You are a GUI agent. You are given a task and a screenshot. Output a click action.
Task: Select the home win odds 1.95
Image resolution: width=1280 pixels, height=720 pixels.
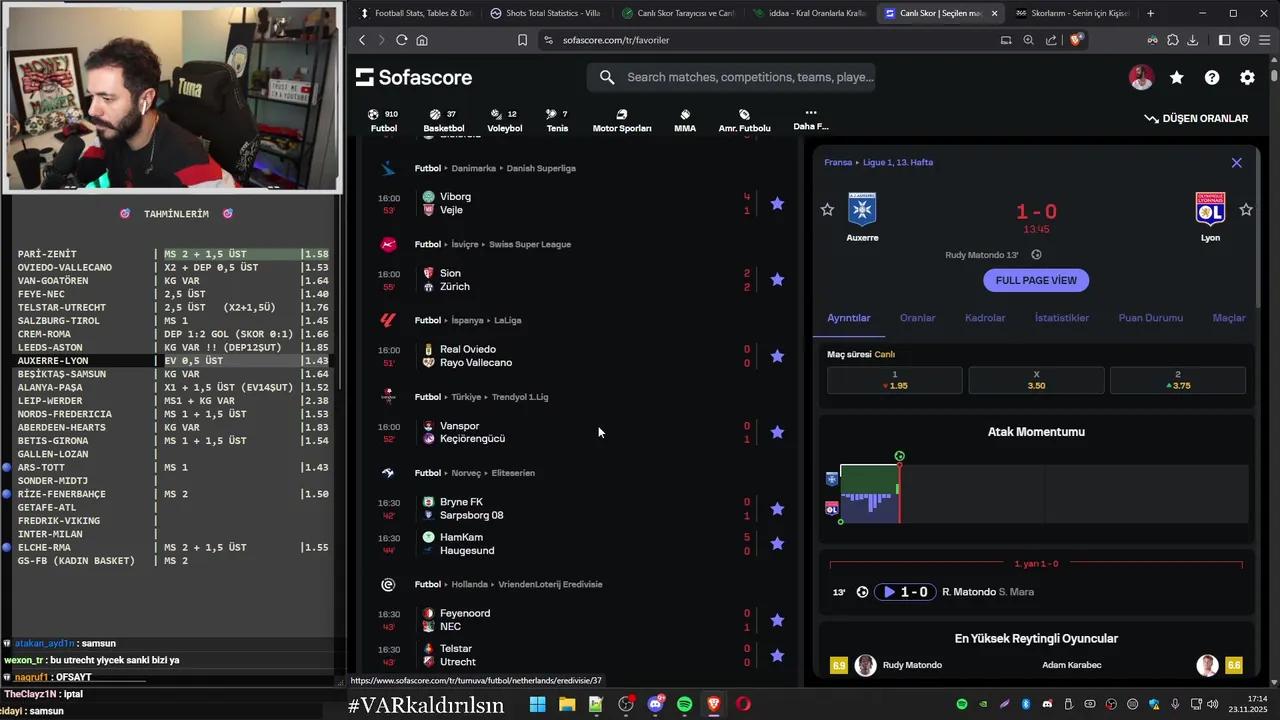coord(895,380)
